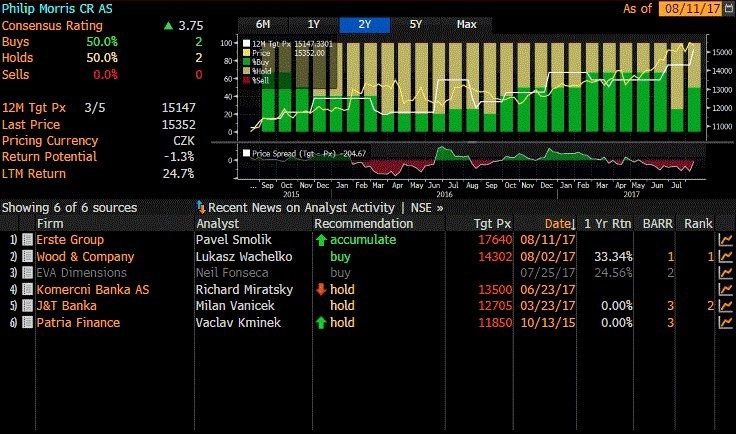Image resolution: width=736 pixels, height=434 pixels.
Task: Click the green upgrade arrow next to accumulate
Action: coord(321,240)
